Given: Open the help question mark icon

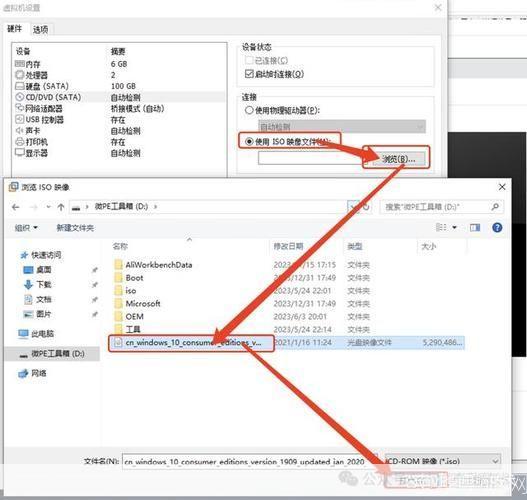Looking at the screenshot, I should pyautogui.click(x=497, y=228).
